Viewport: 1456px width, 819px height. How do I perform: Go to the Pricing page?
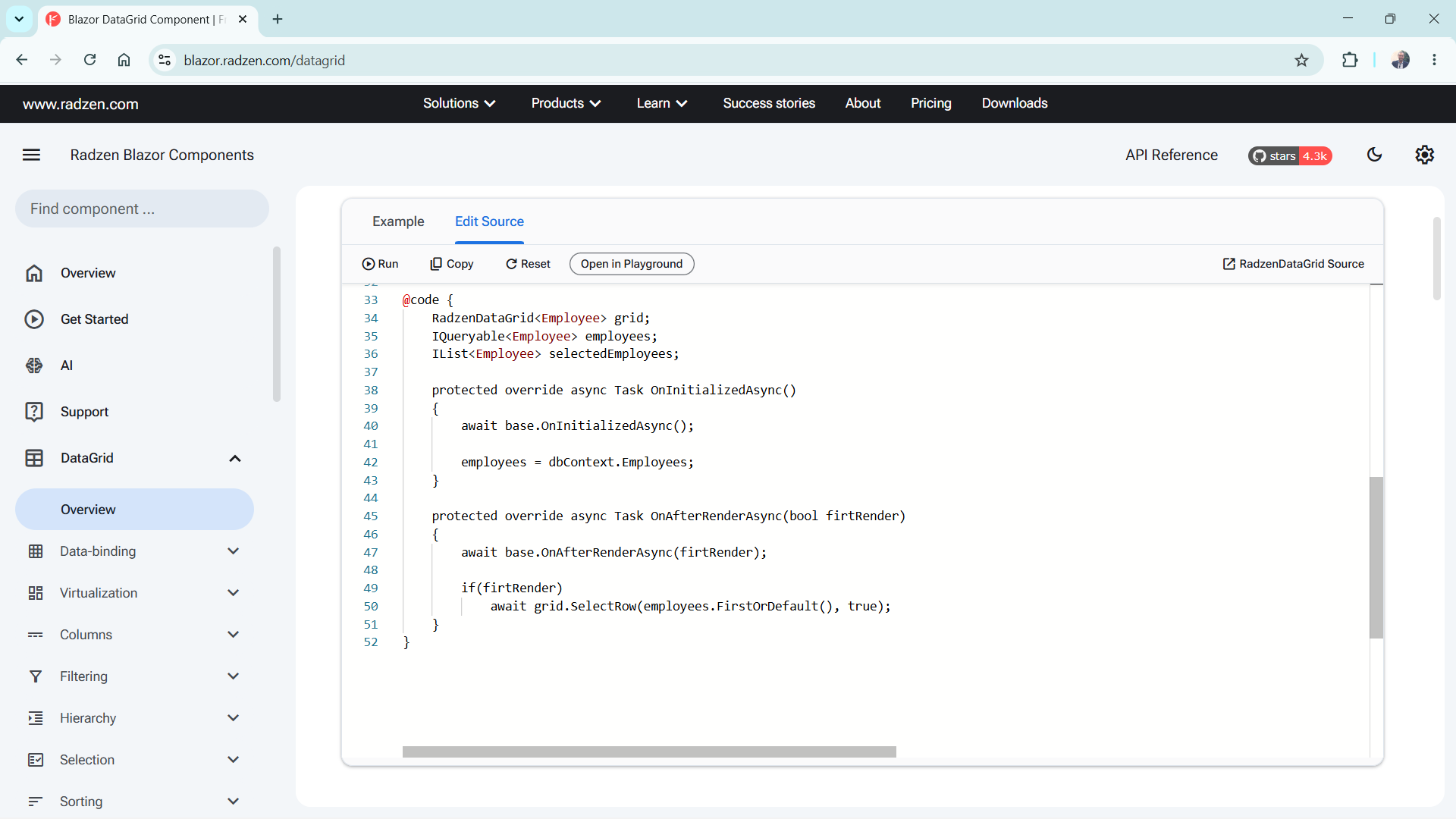pyautogui.click(x=931, y=103)
